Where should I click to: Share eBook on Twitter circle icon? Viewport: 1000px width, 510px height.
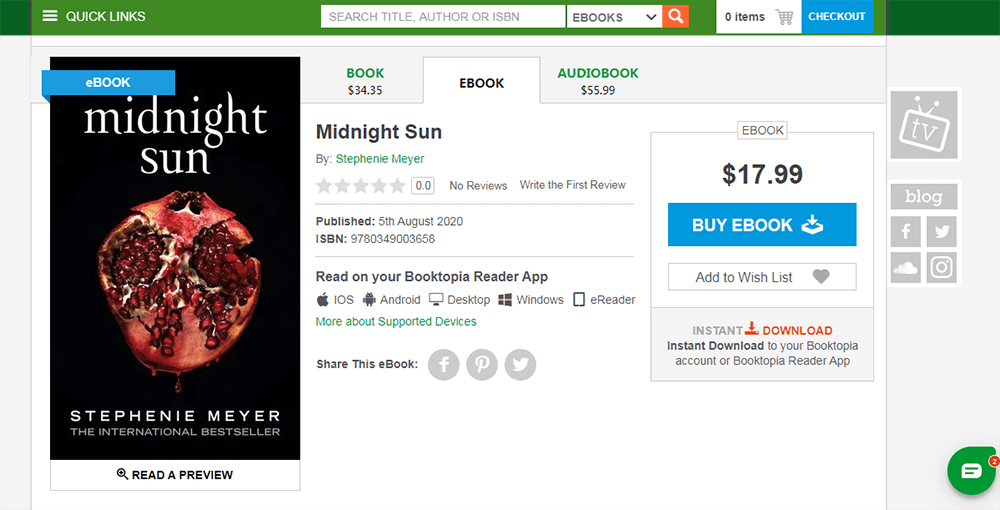[520, 364]
